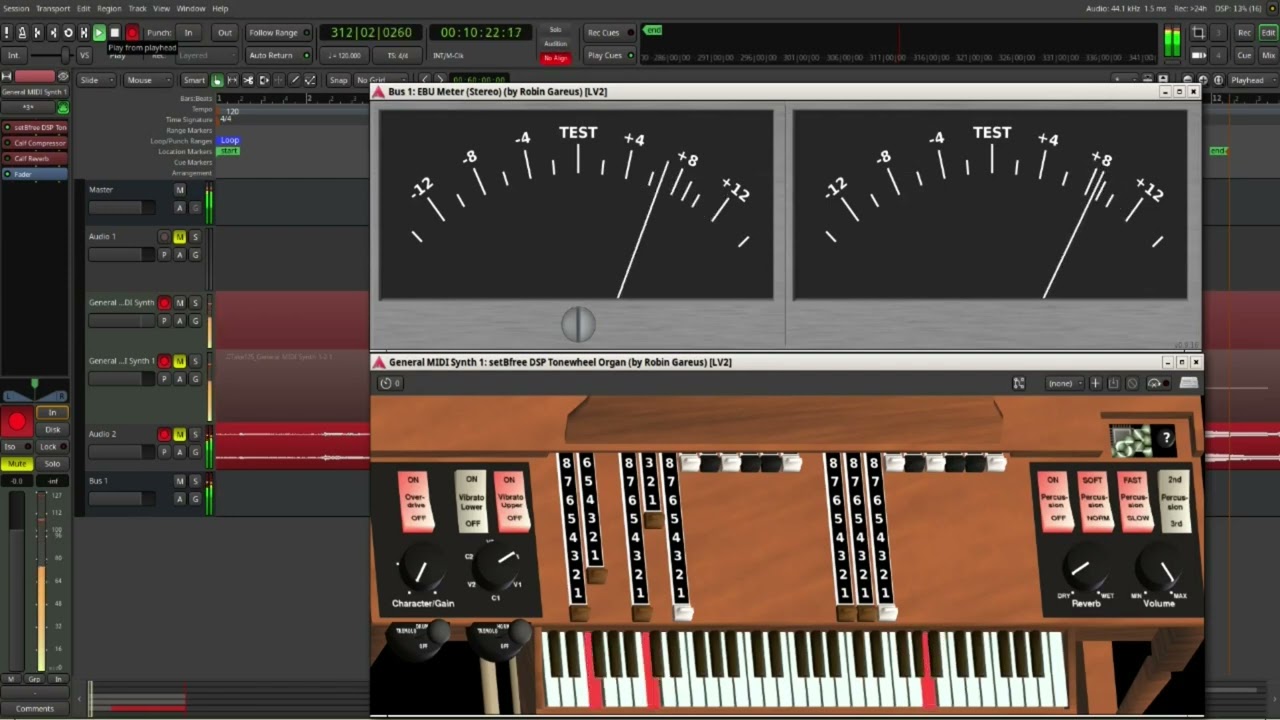Viewport: 1280px width, 720px height.
Task: Click the setBfree config dice icon
Action: pyautogui.click(x=1132, y=440)
